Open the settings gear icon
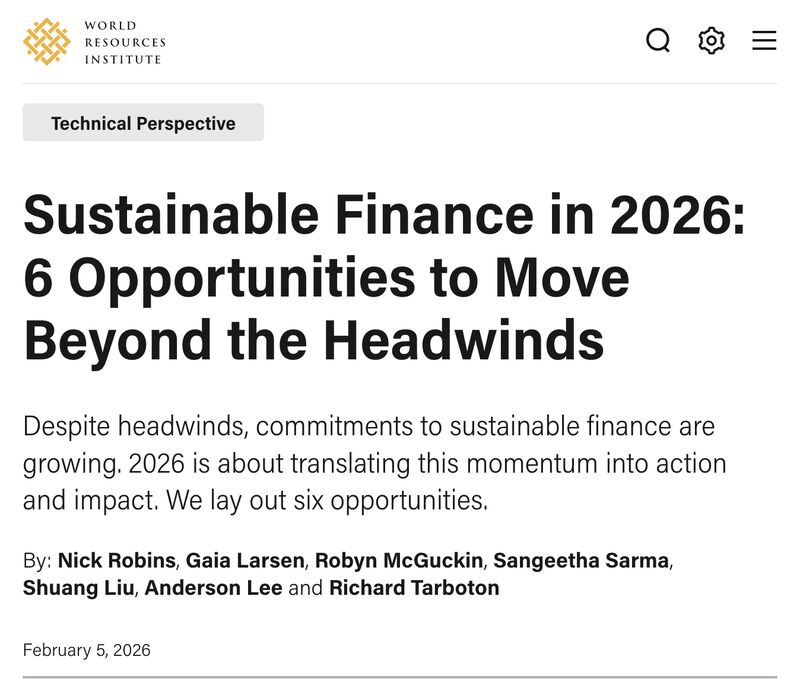This screenshot has height=682, width=800. [x=711, y=40]
